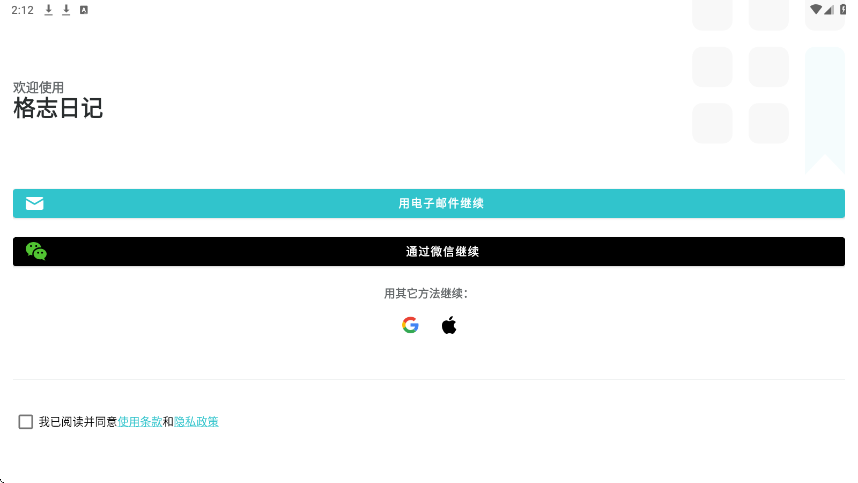Image resolution: width=858 pixels, height=483 pixels.
Task: Click 用电子邮件继续 button text
Action: (441, 203)
